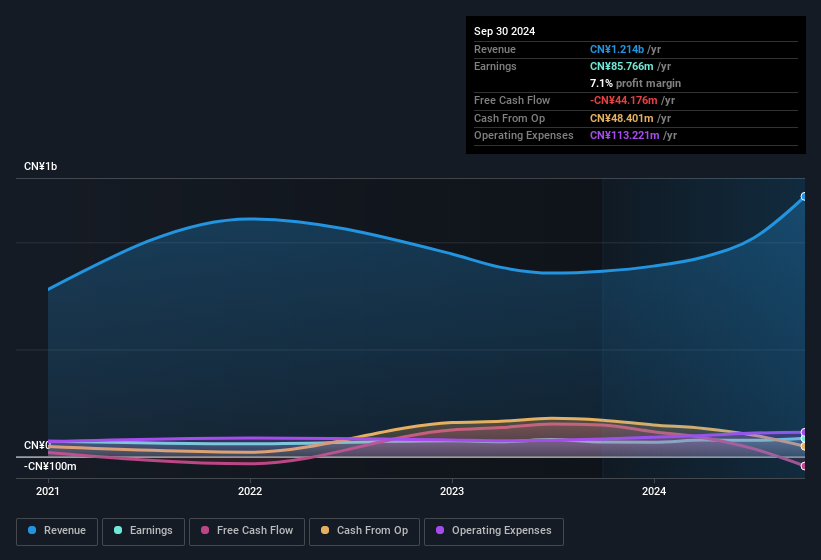821x560 pixels.
Task: Click the -CN¥44.176m free cash flow value
Action: [624, 100]
